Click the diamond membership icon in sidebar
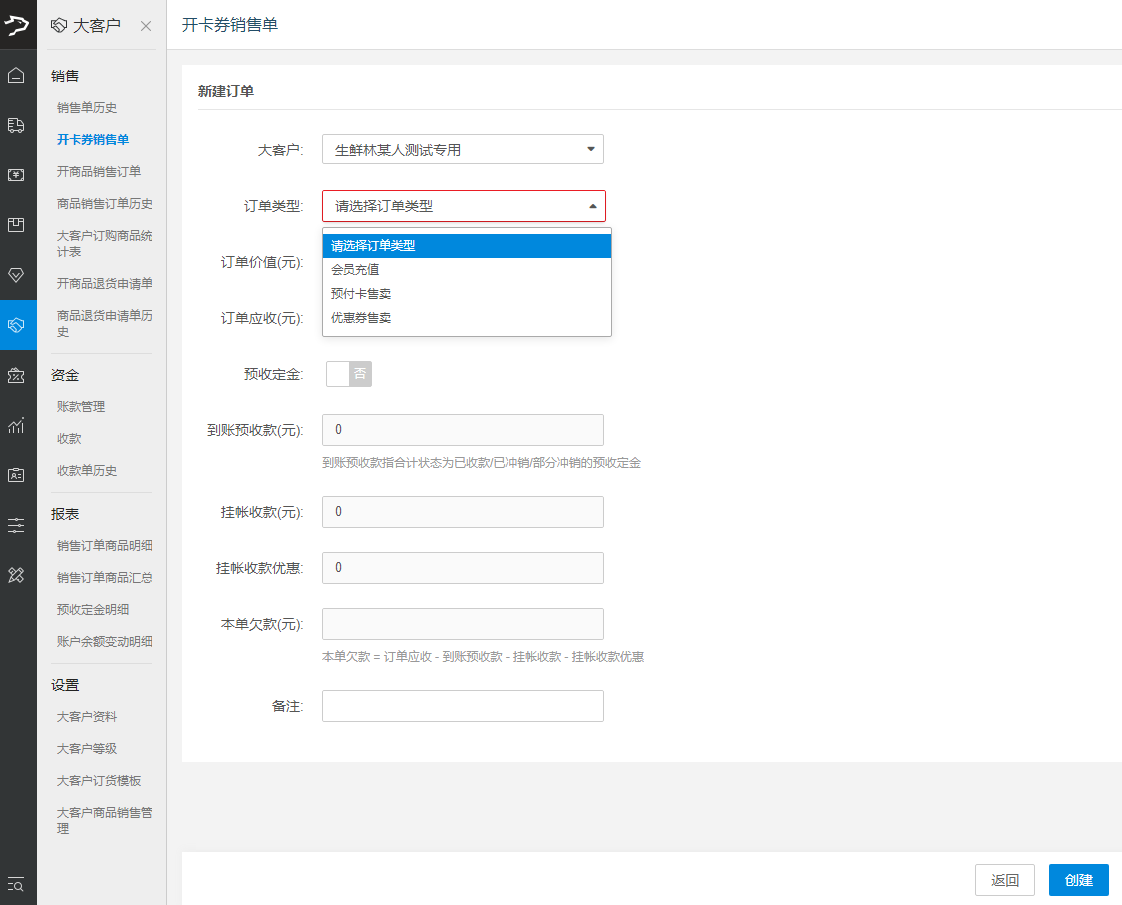Viewport: 1122px width, 905px height. point(16,275)
